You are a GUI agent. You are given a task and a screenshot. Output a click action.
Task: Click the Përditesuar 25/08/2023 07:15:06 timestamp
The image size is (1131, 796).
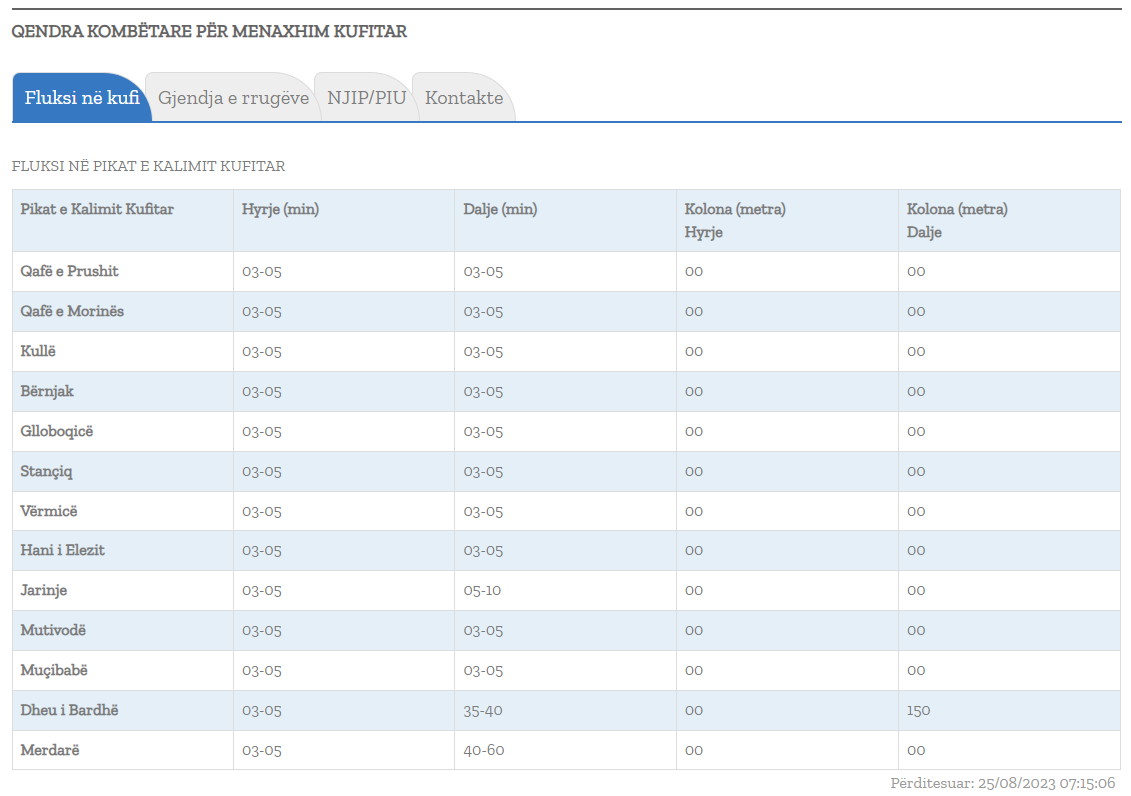[x=1003, y=783]
